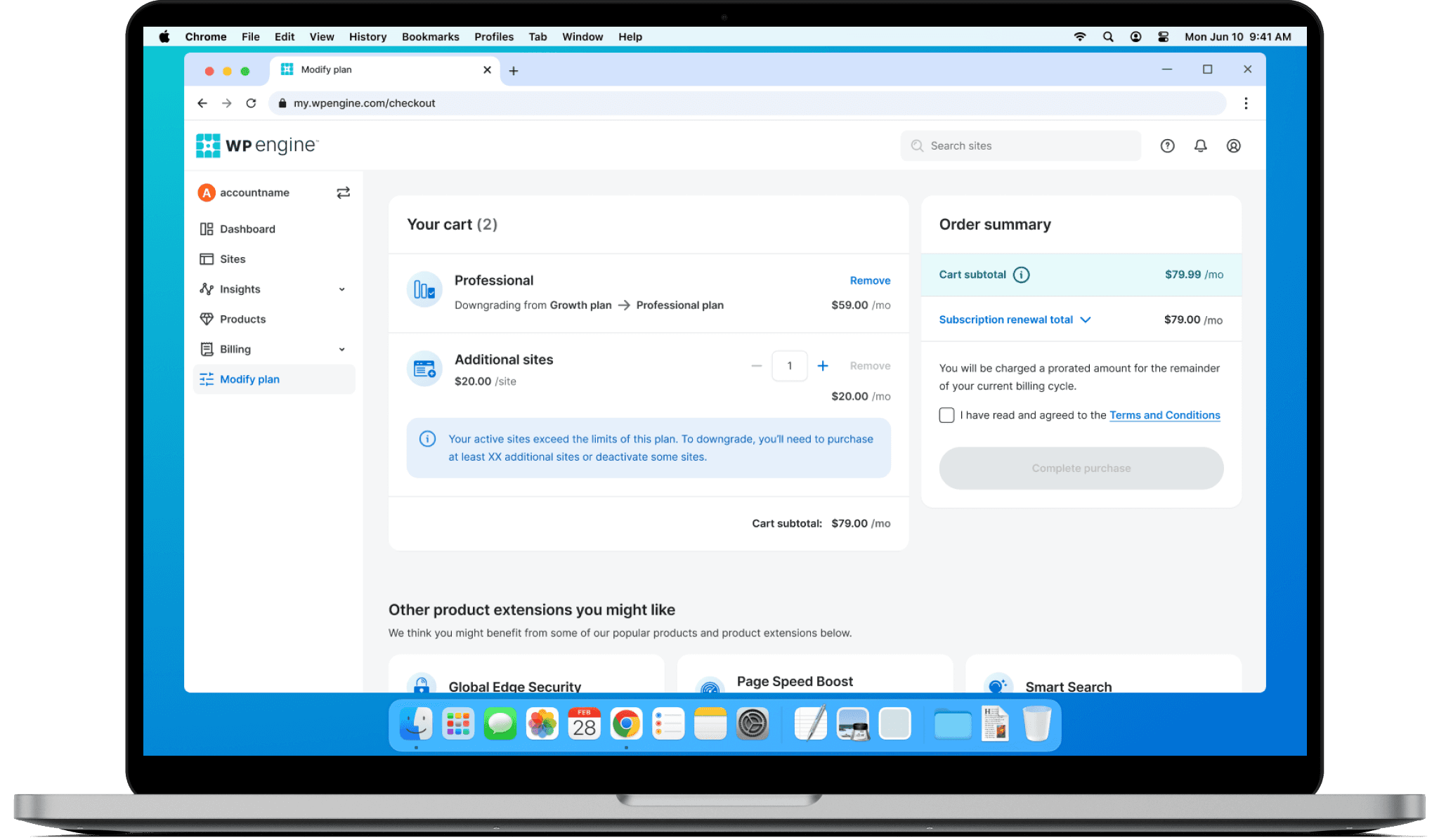Open the Terms and Conditions link
The image size is (1439, 840).
point(1164,415)
